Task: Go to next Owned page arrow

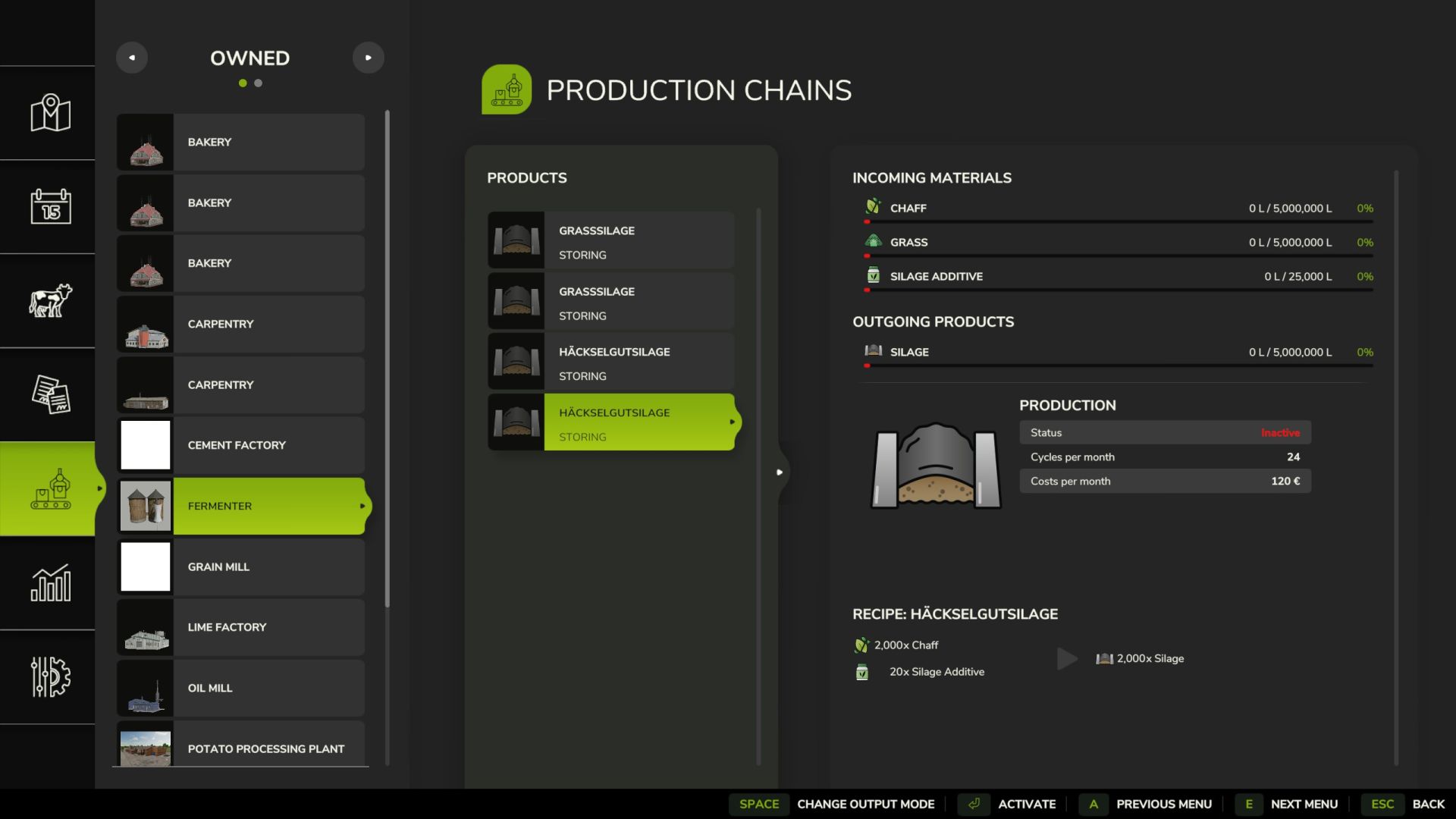Action: click(x=369, y=58)
